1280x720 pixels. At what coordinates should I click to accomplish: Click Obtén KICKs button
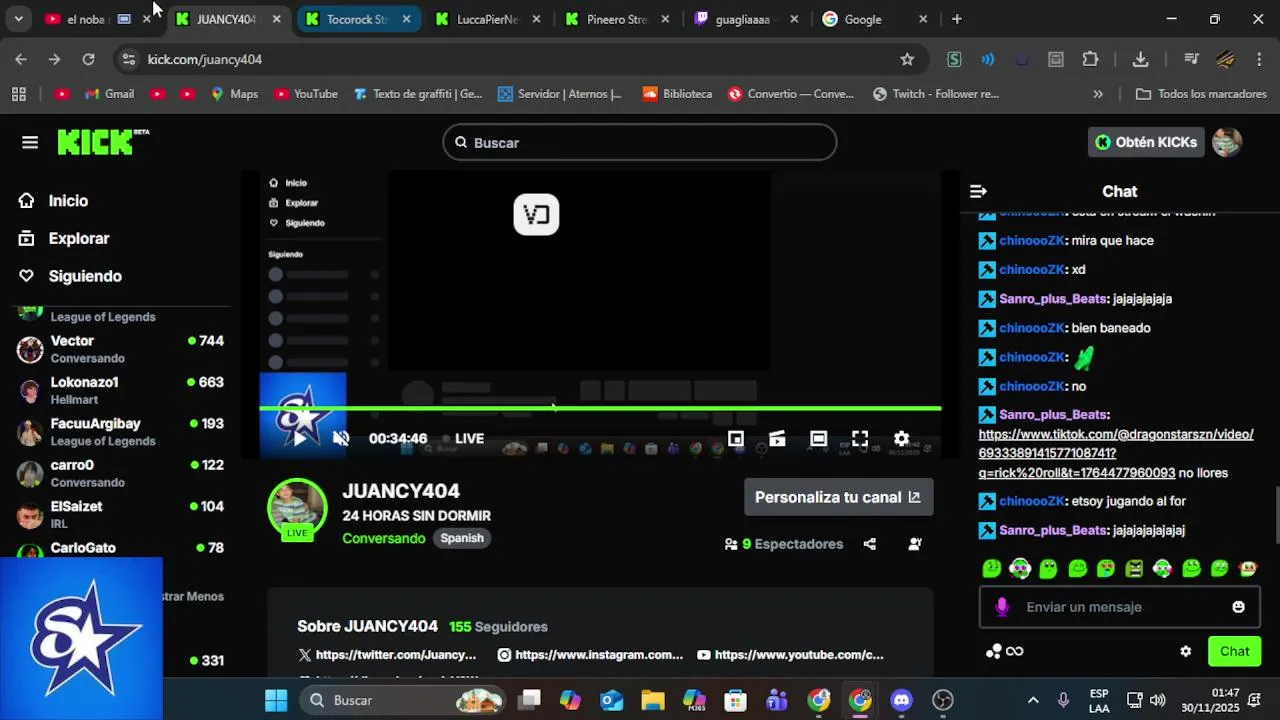point(1146,142)
